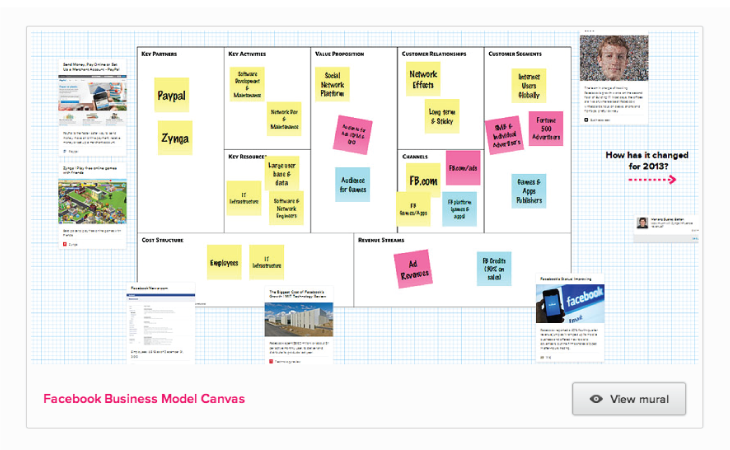730x450 pixels.
Task: Click the Long term & Sticky note
Action: [x=442, y=116]
